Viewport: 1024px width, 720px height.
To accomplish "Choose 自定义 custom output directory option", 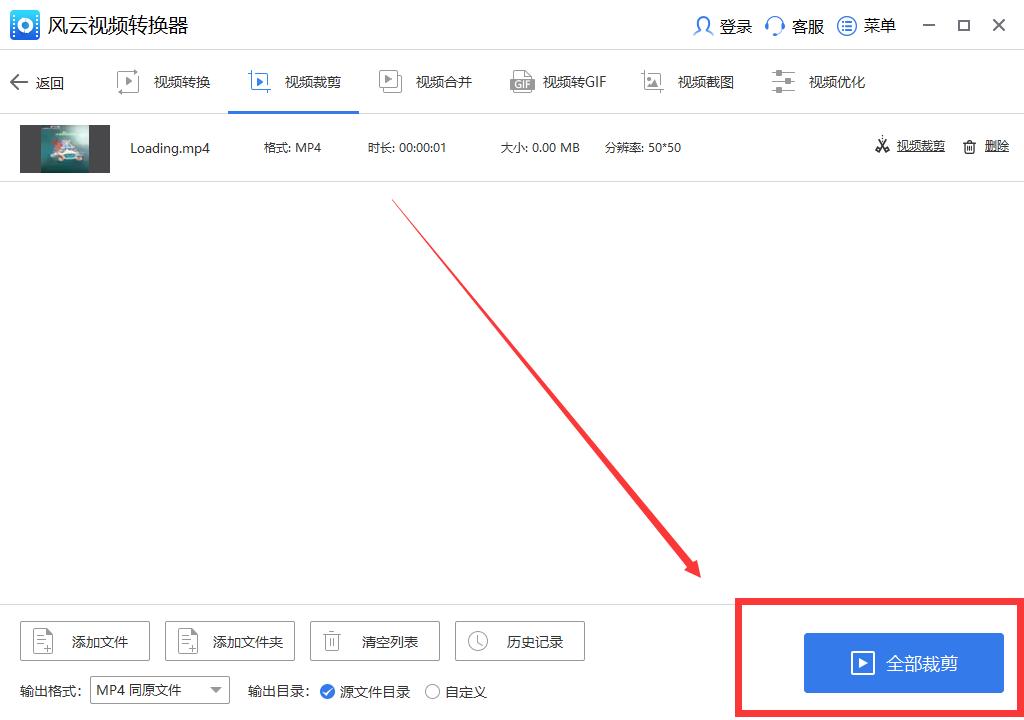I will pos(432,691).
